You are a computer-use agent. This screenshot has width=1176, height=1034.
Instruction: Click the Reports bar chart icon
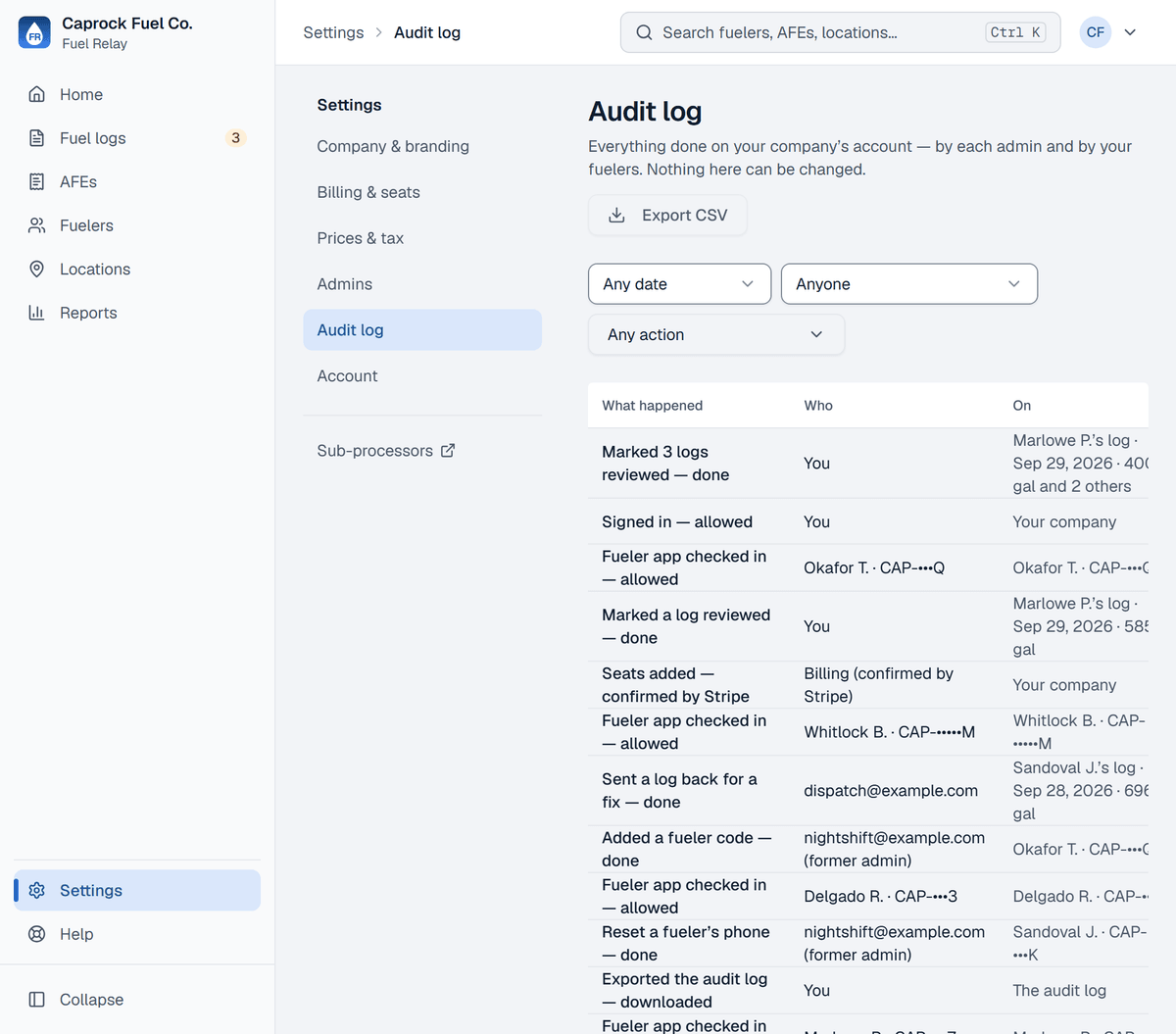click(x=37, y=313)
